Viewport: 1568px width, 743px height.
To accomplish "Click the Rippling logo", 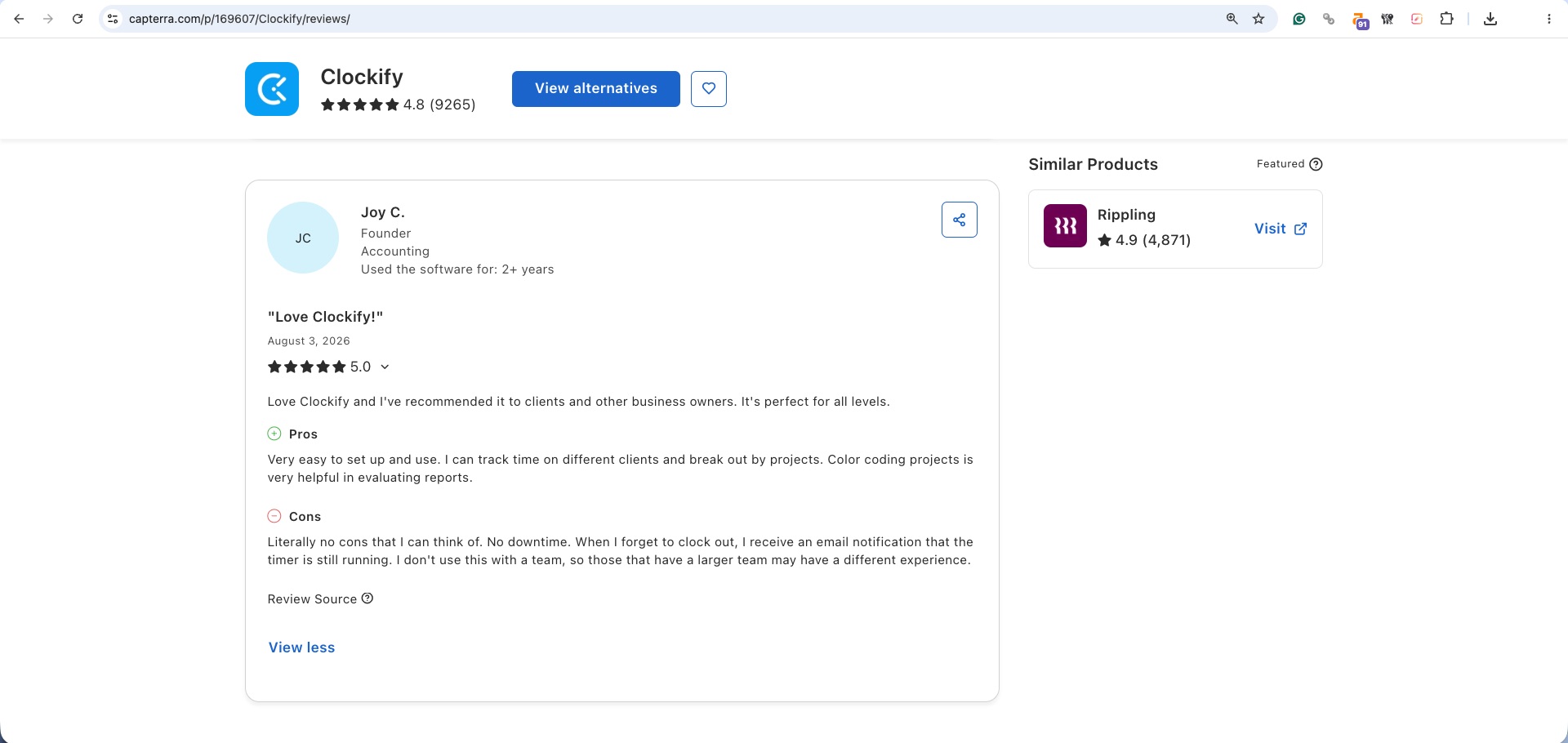I will 1065,226.
